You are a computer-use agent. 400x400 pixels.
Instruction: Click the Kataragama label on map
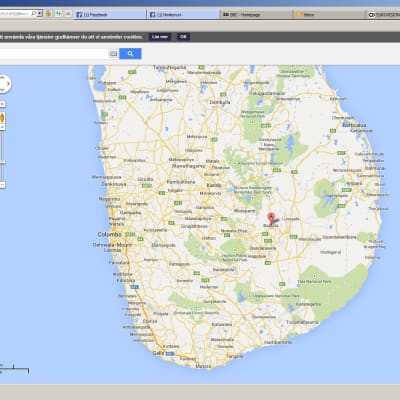tap(308, 304)
